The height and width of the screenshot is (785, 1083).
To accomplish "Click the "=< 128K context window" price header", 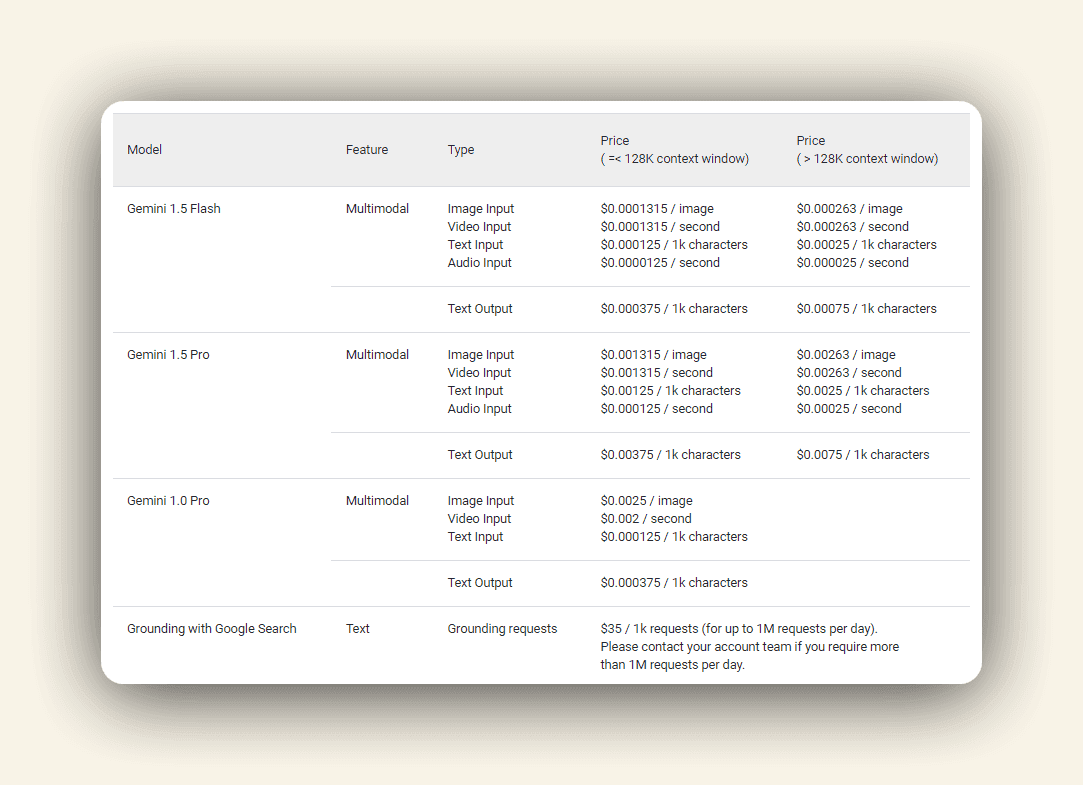I will tap(674, 150).
